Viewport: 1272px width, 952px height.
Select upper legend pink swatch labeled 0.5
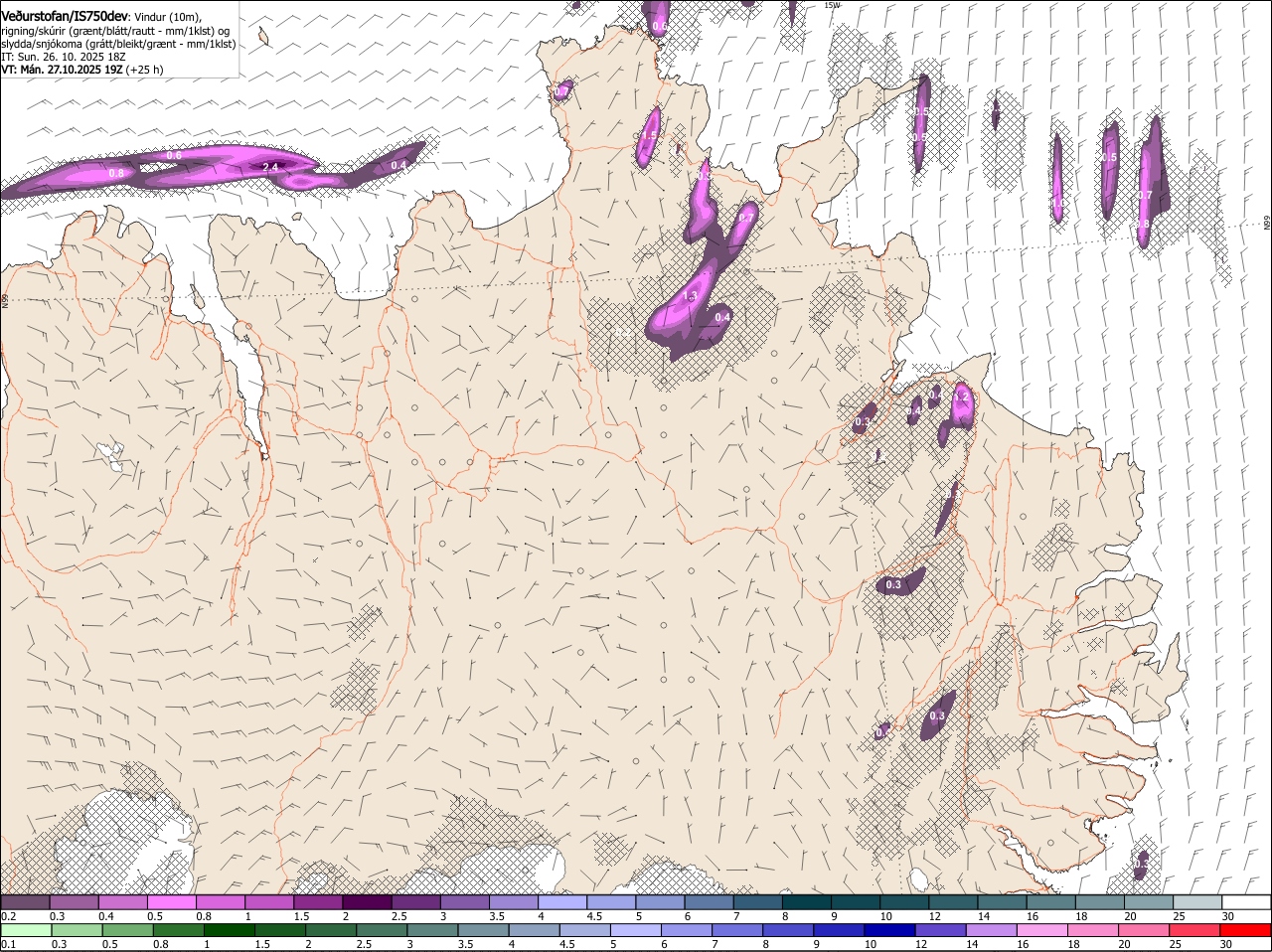point(171,902)
